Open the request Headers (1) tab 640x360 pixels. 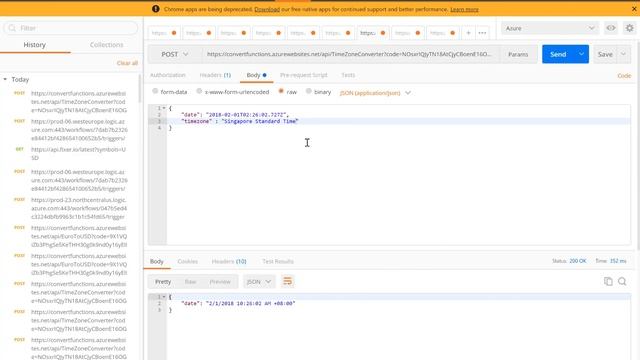point(215,75)
